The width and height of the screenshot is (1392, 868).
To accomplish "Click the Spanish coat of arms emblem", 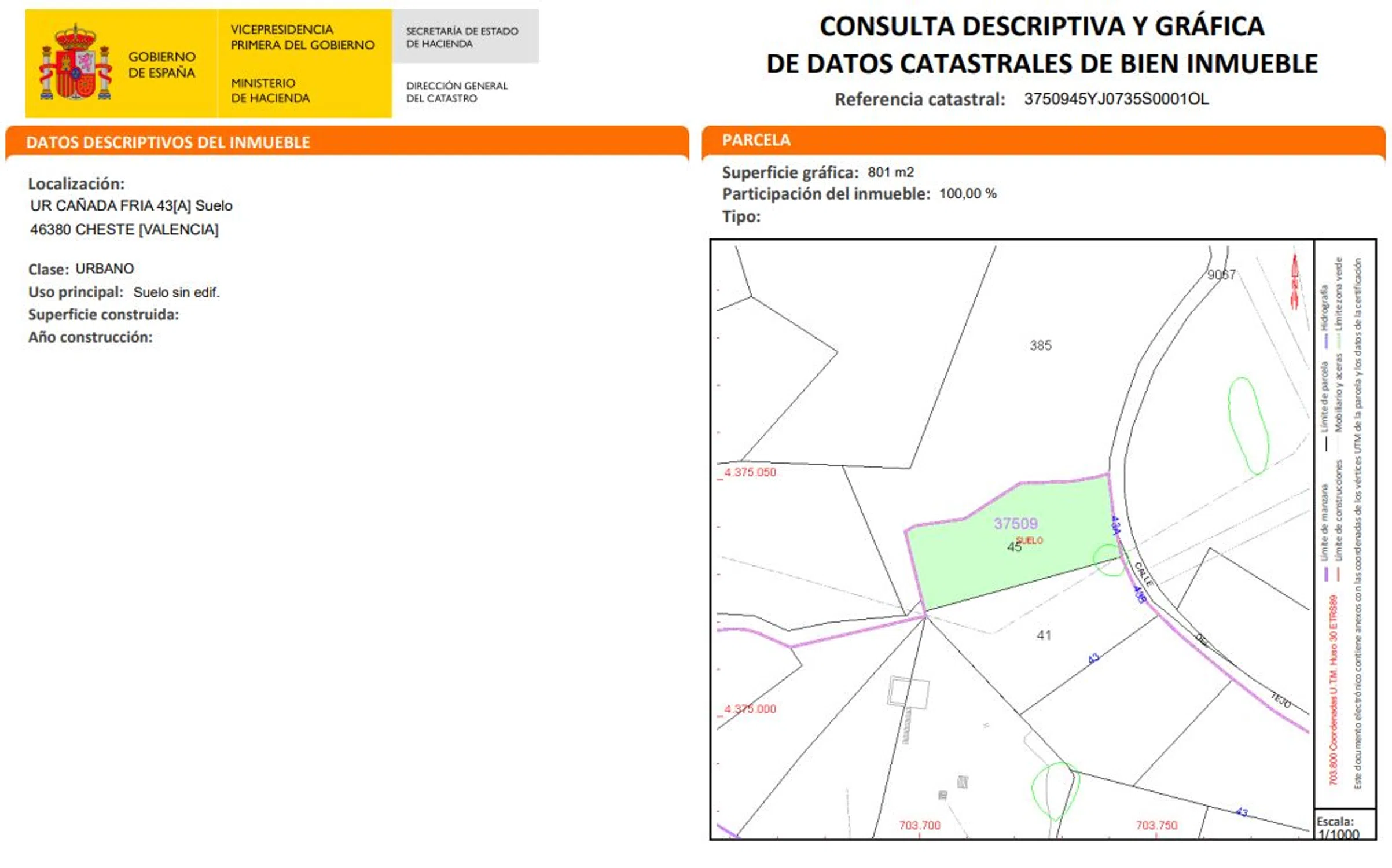I will coord(75,62).
